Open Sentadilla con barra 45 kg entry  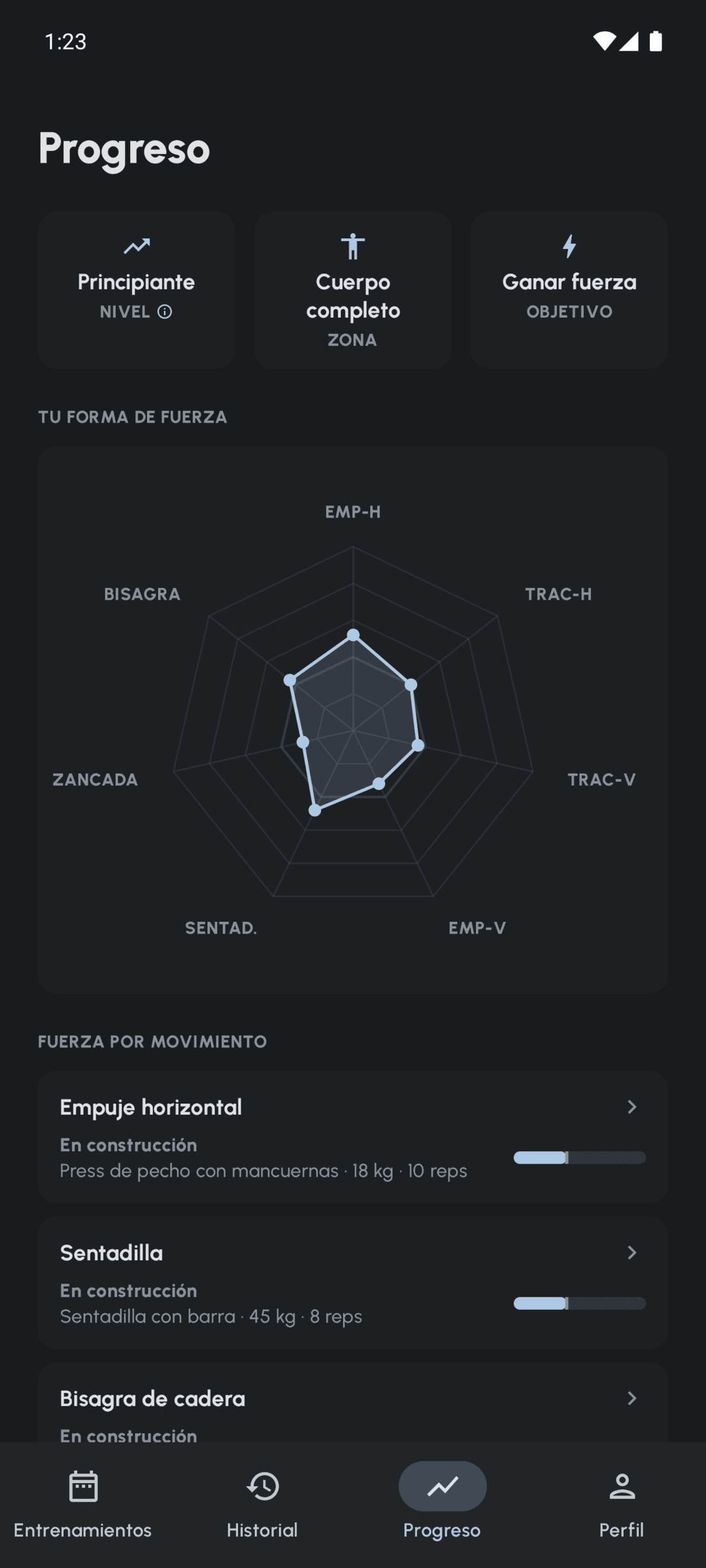[x=211, y=1316]
